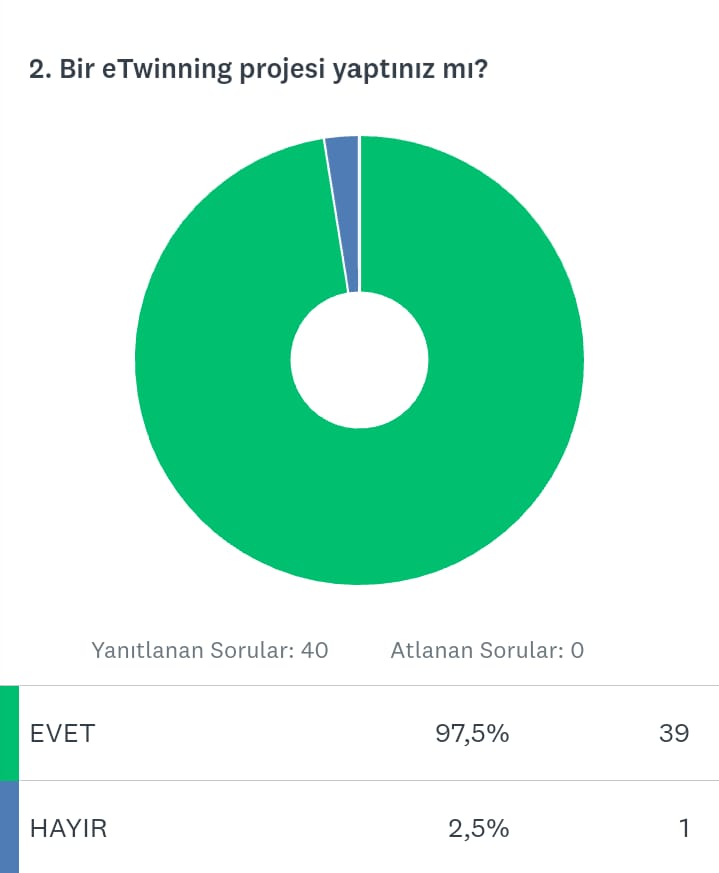Click the "Atlanan Sorular" label text
This screenshot has width=719, height=873.
point(475,650)
